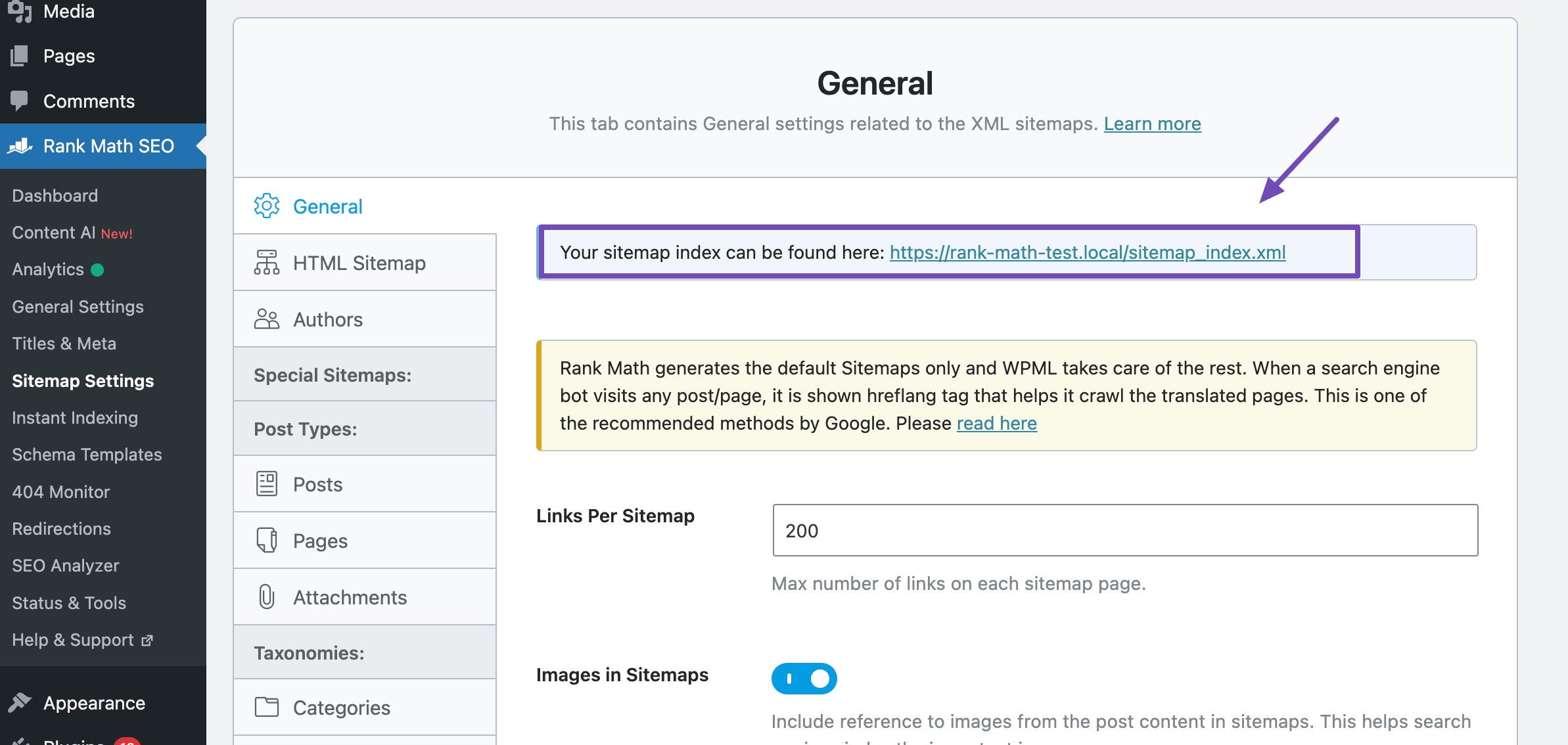Click the Appearance paintbrush icon
This screenshot has height=745, width=1568.
point(20,702)
